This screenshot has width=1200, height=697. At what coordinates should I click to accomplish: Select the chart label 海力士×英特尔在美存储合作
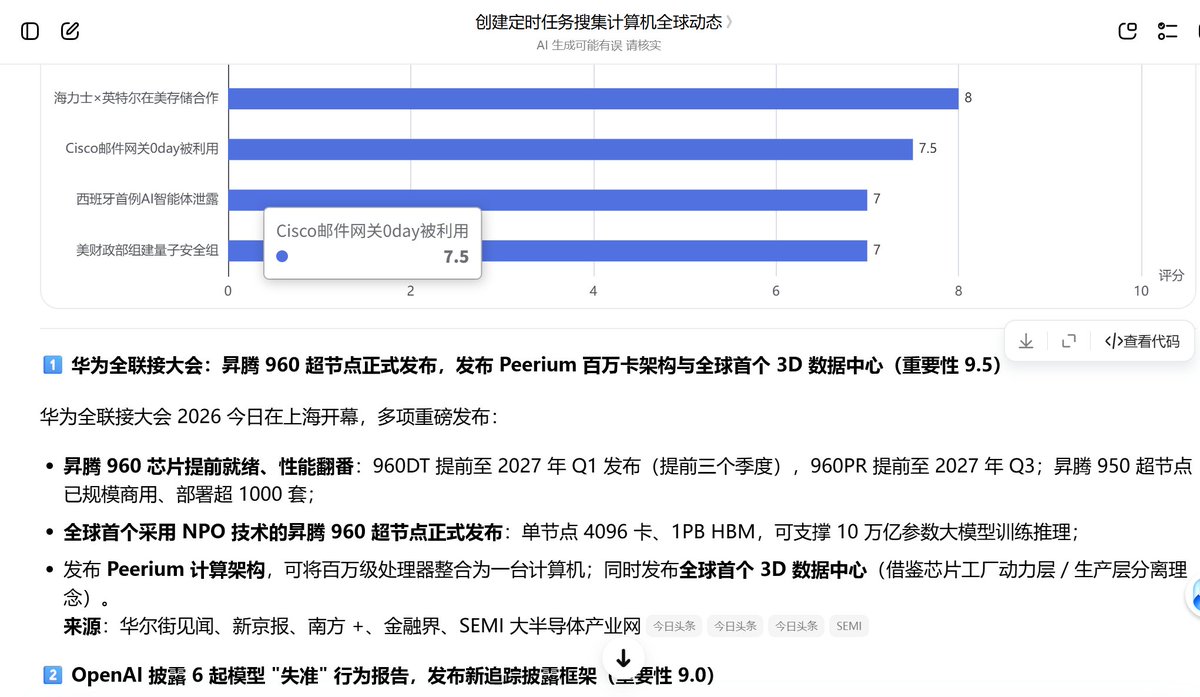pos(136,98)
